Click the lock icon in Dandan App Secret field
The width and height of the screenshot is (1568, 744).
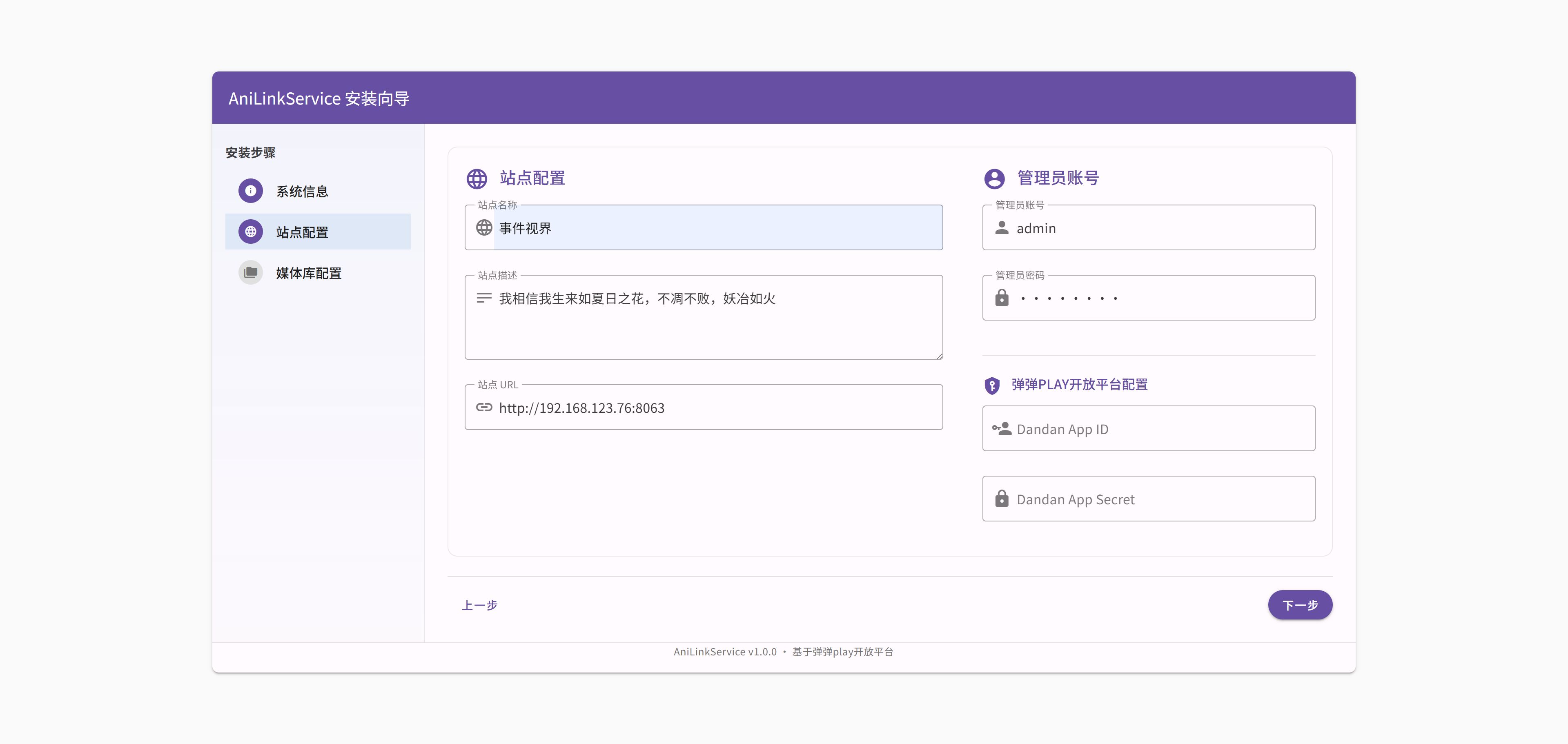coord(1001,499)
